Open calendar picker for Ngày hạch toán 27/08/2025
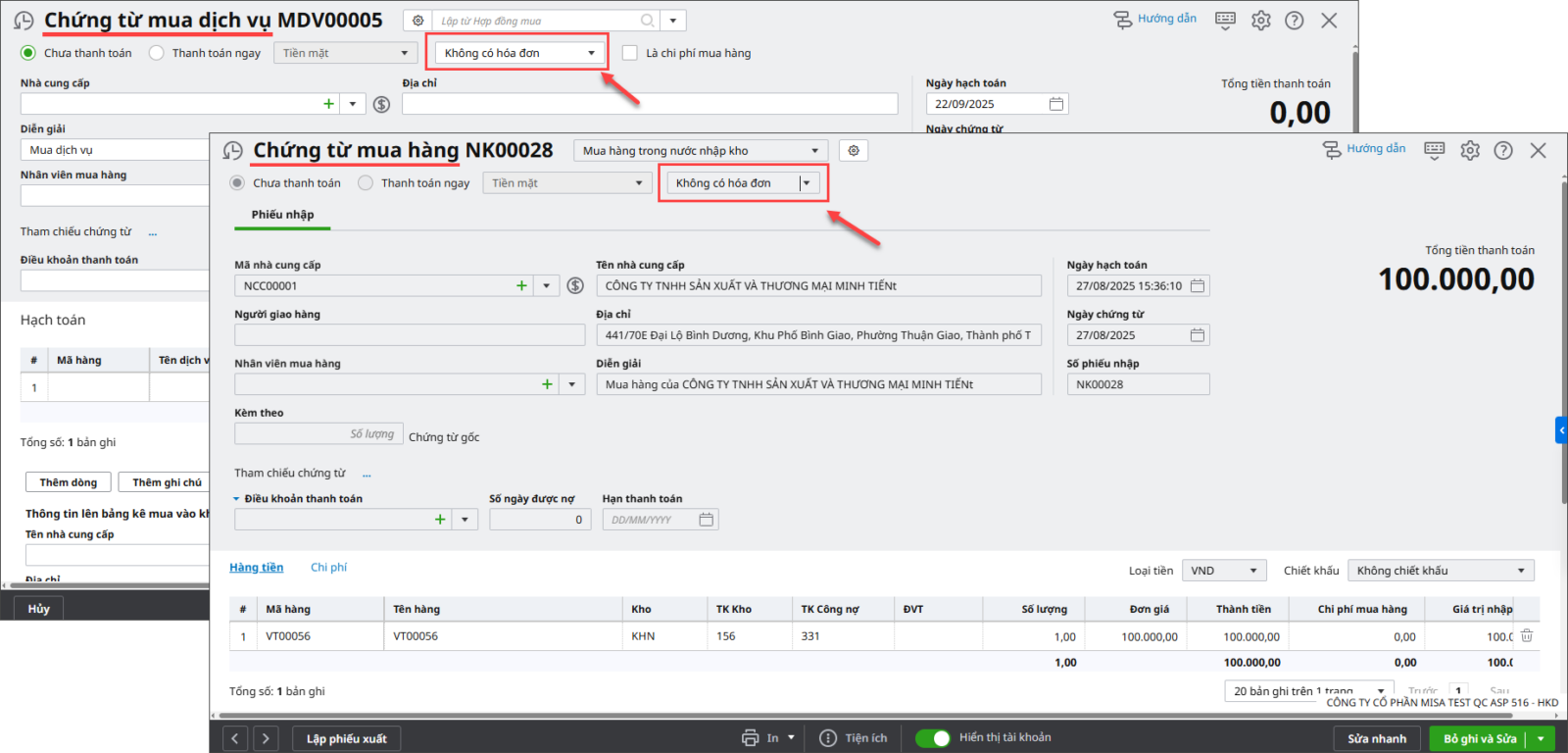1568x753 pixels. [1197, 286]
